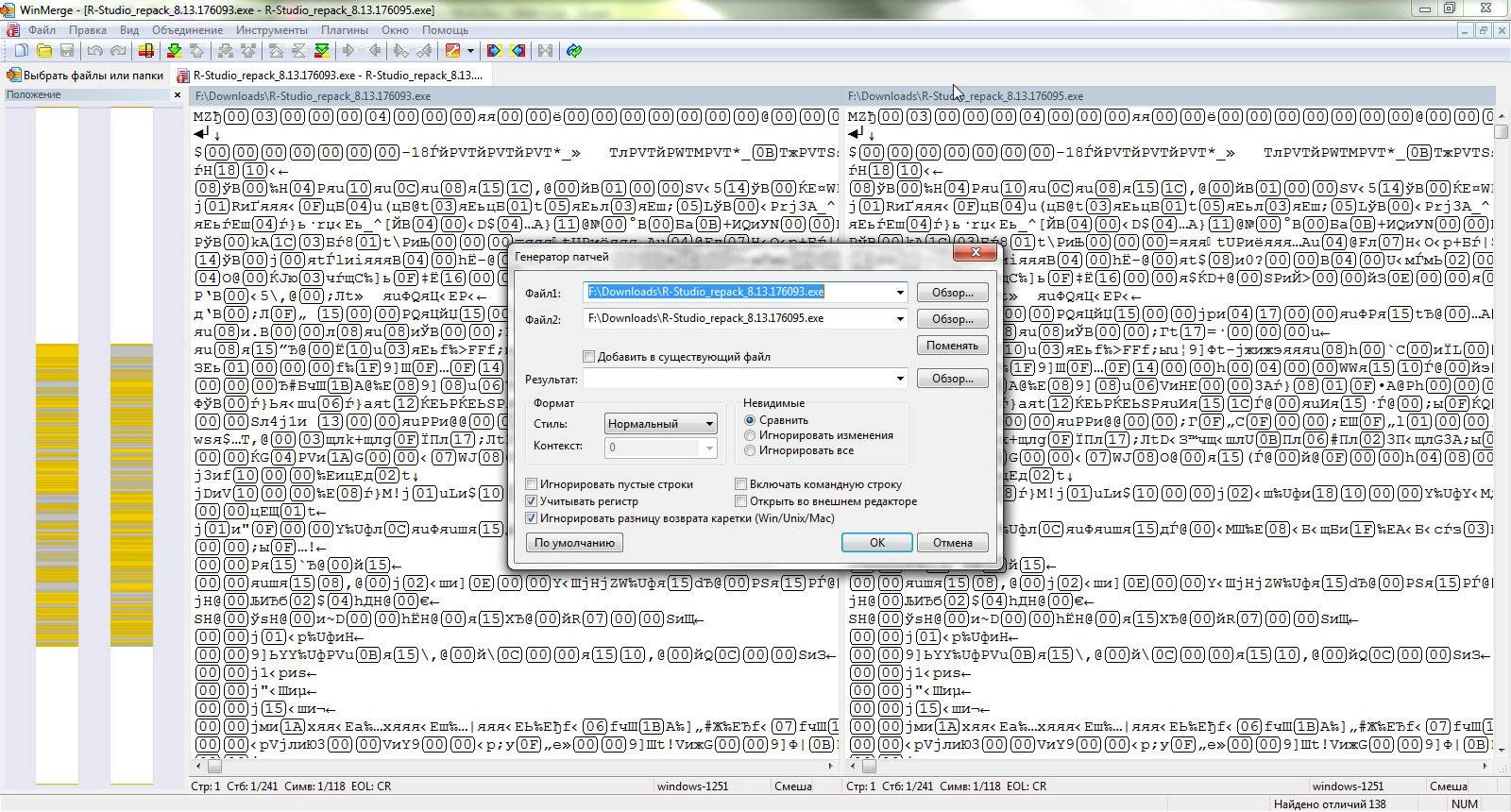Expand the arrow next to Options icon

tap(469, 51)
